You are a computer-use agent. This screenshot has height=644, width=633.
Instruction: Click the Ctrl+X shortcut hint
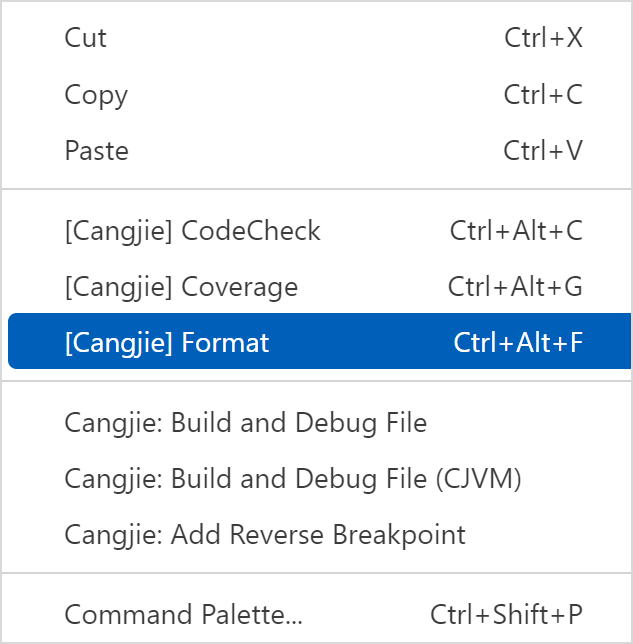click(x=543, y=38)
